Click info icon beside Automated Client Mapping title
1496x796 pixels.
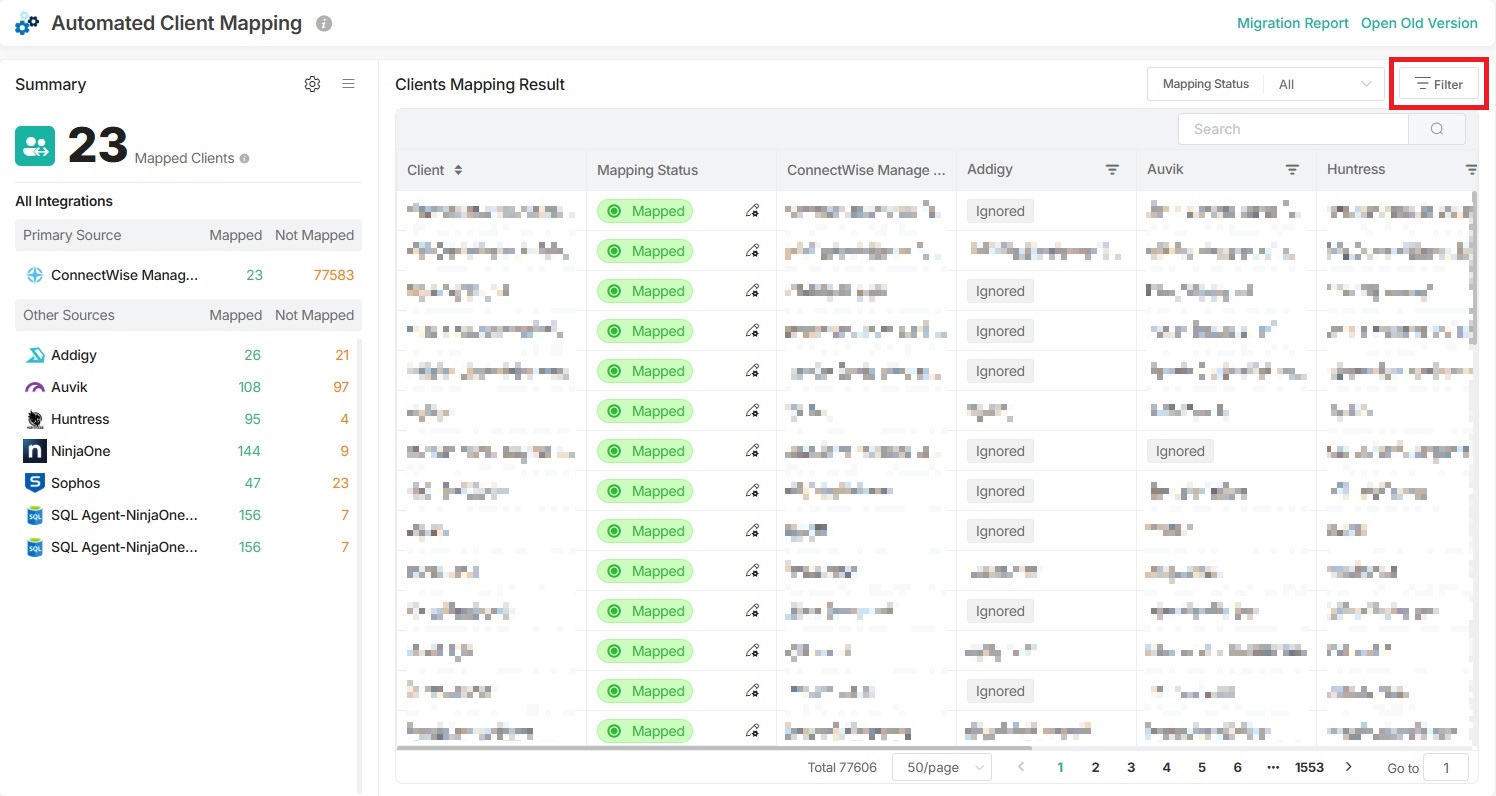pos(323,23)
